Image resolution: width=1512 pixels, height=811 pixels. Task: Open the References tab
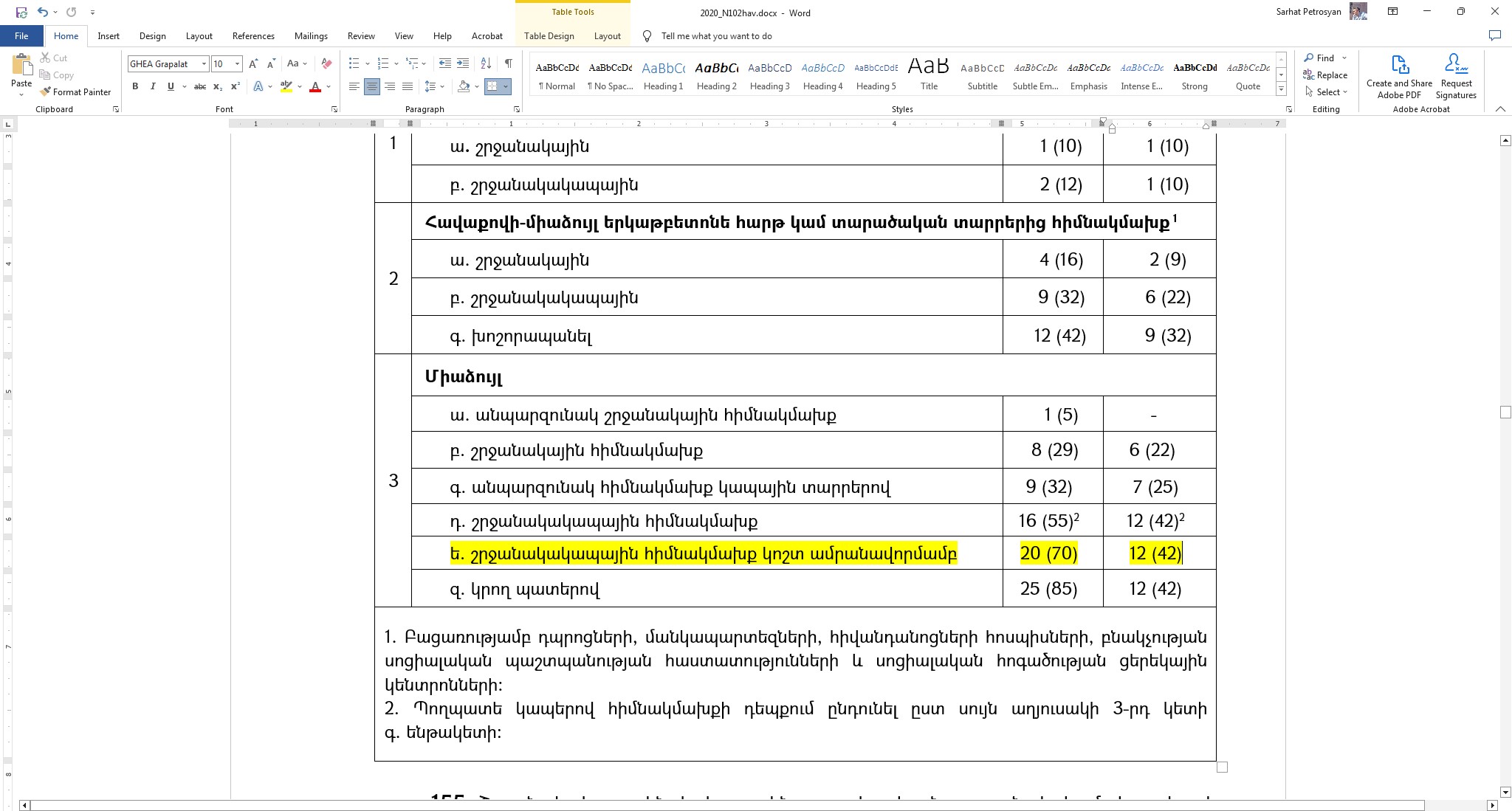pos(253,36)
